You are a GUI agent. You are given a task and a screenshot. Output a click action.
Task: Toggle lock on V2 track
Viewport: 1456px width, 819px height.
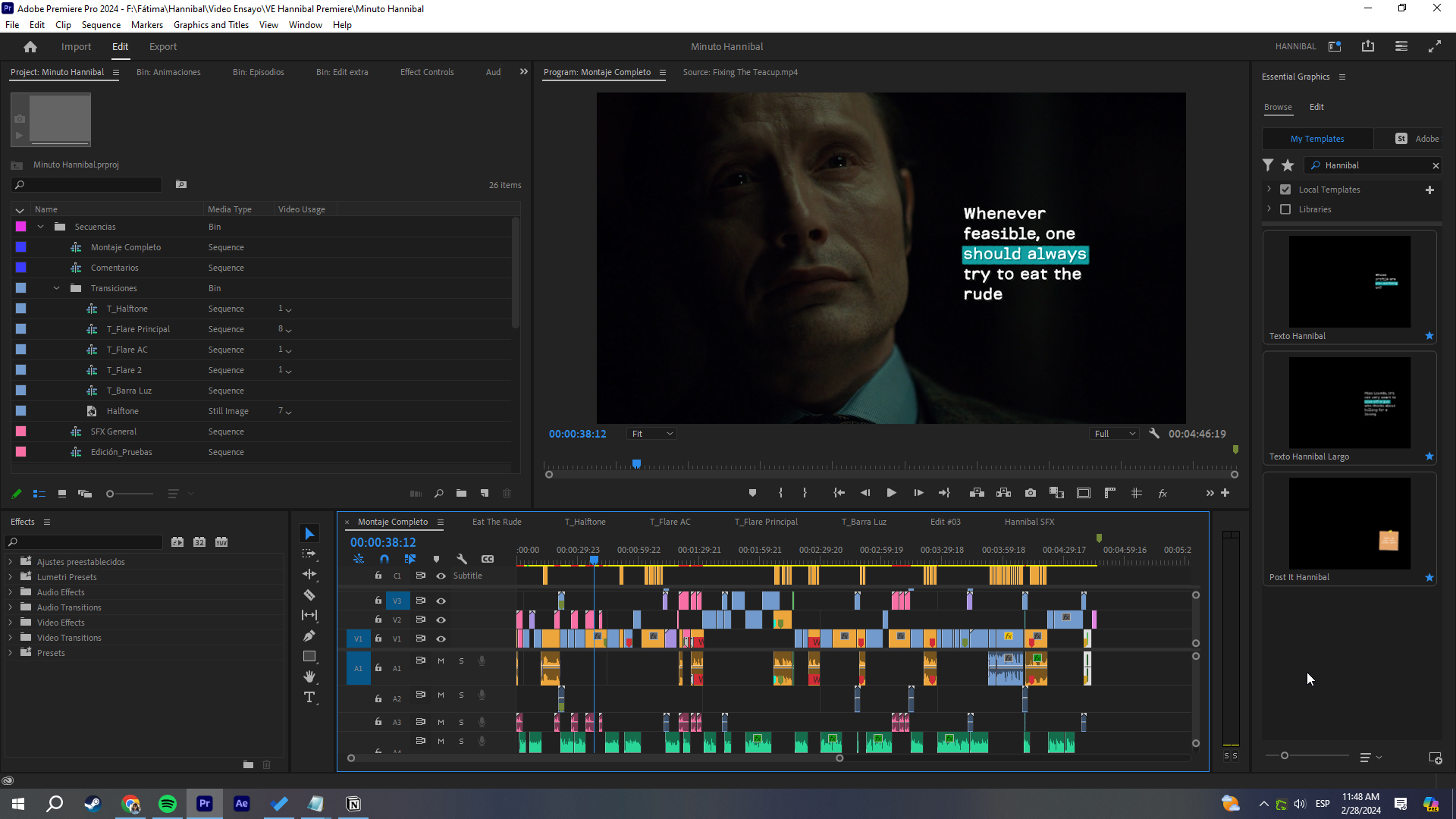coord(378,620)
